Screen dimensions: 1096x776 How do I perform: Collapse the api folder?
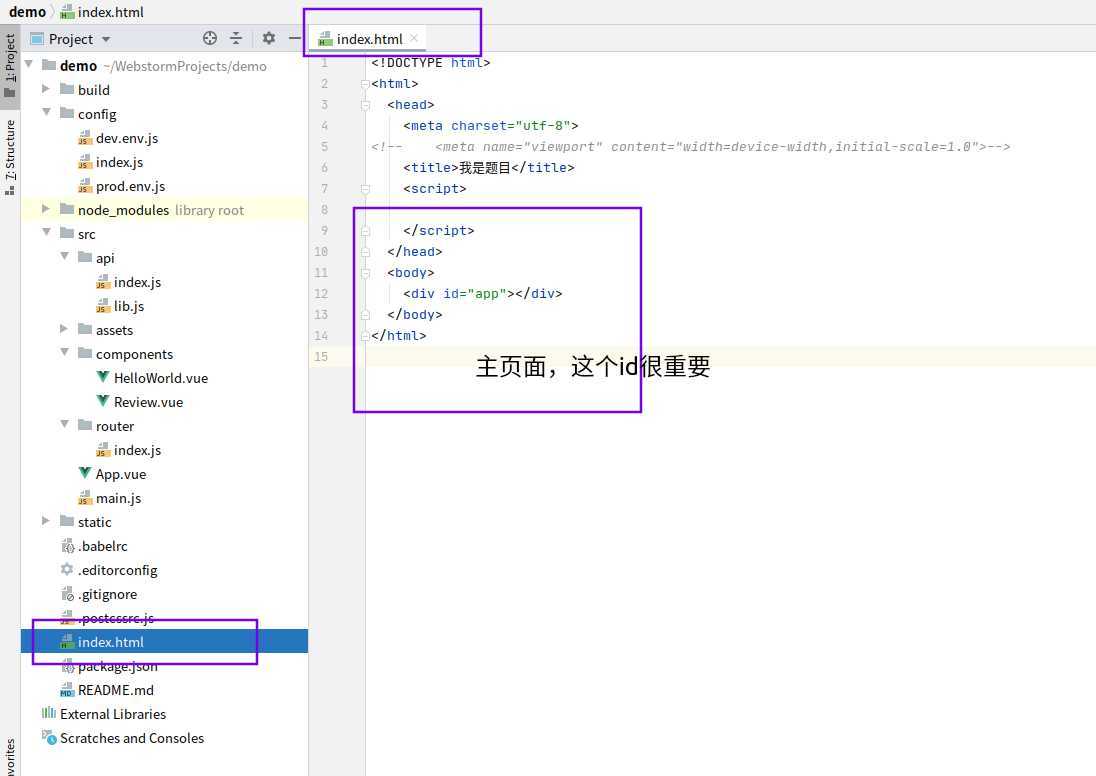[x=64, y=257]
